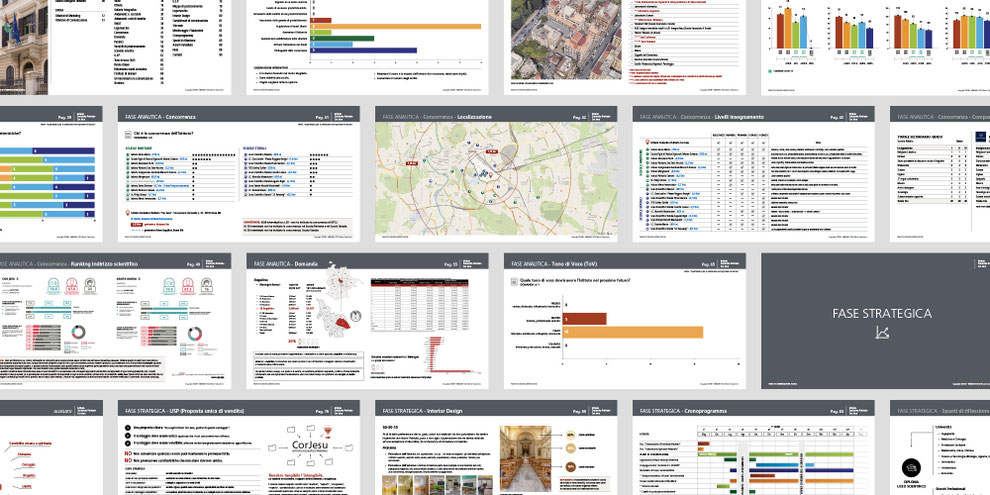Viewport: 990px width, 495px height.
Task: Select the Ranking indirizzo scientifico slide
Action: (116, 321)
